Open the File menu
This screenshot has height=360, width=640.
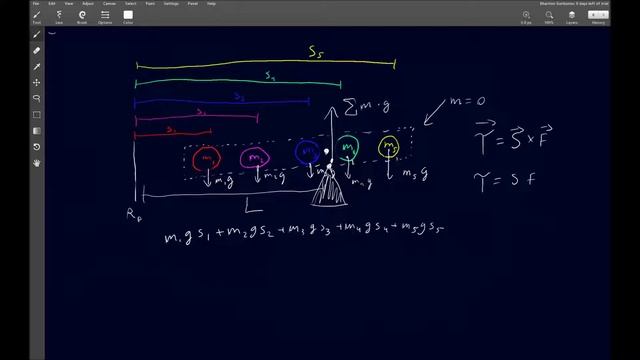click(x=36, y=4)
